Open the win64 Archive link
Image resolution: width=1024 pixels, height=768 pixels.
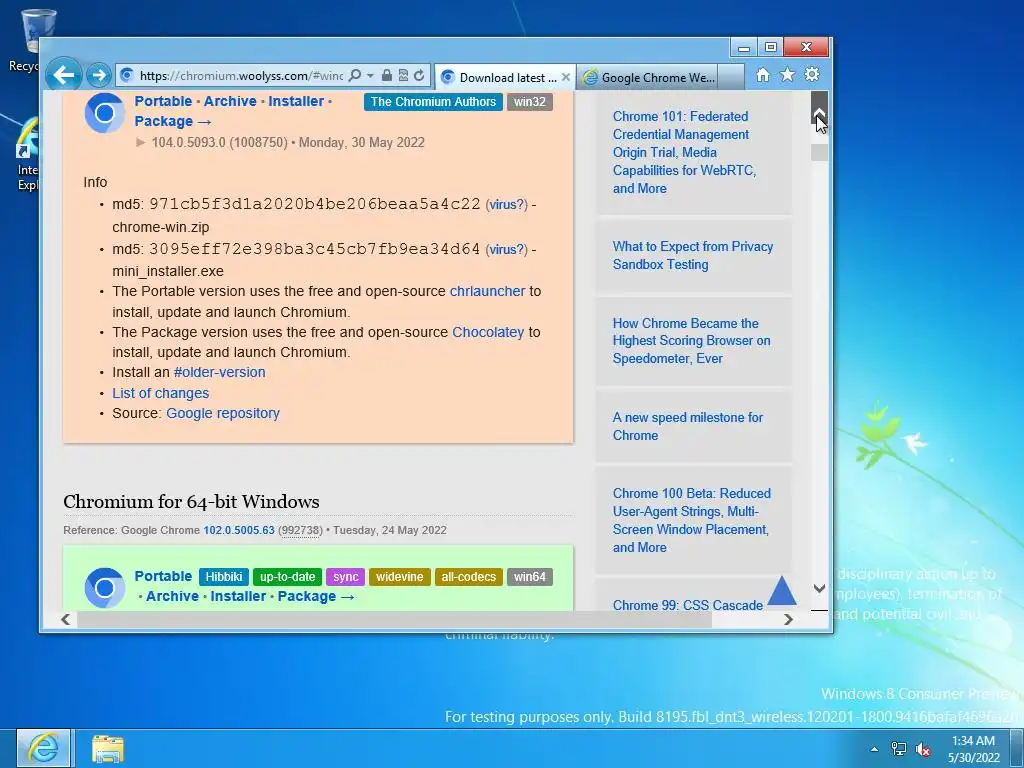[172, 596]
